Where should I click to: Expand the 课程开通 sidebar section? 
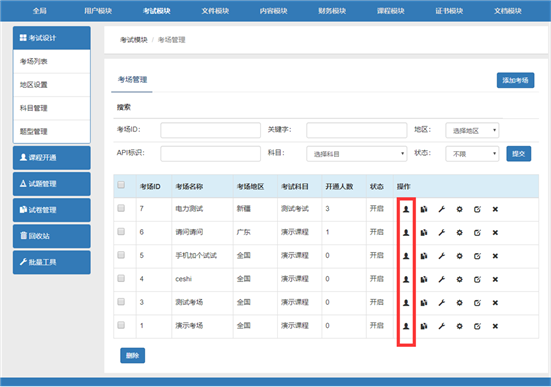pyautogui.click(x=52, y=158)
